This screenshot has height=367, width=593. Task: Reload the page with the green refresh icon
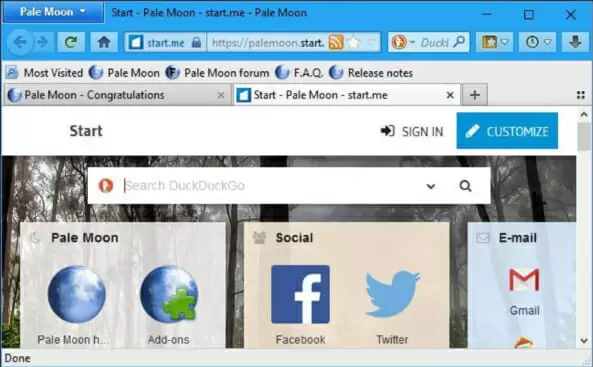(x=71, y=42)
